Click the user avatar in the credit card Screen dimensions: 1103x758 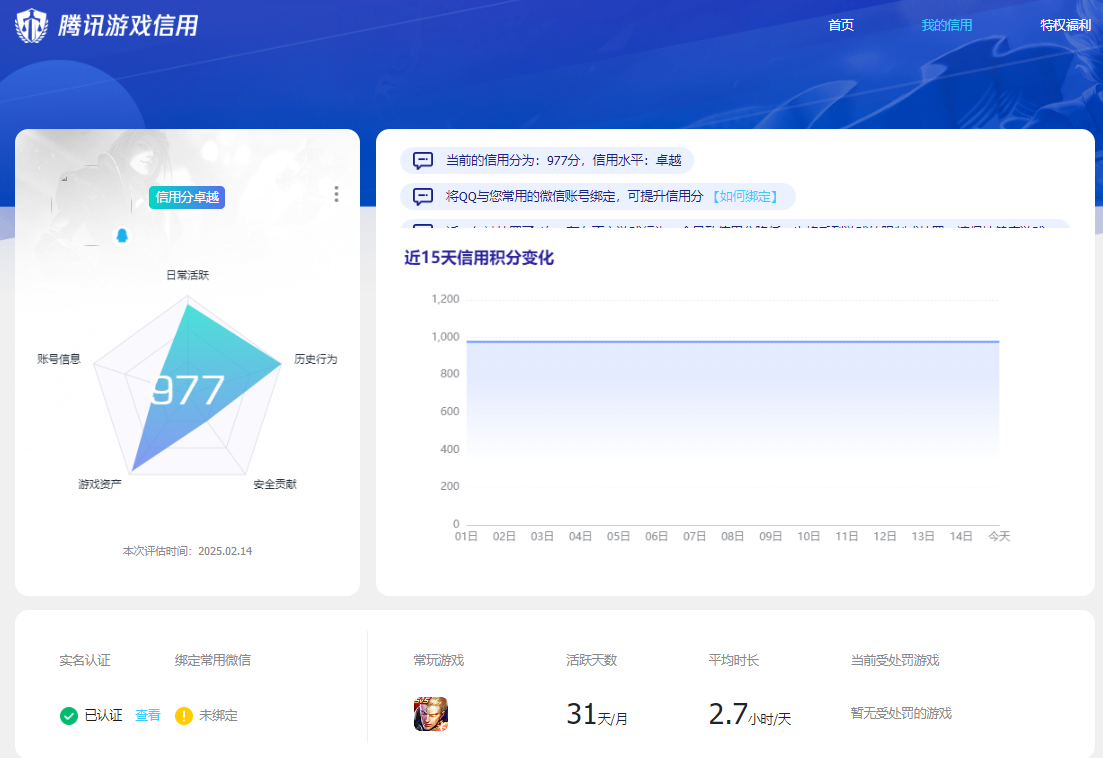pyautogui.click(x=91, y=205)
